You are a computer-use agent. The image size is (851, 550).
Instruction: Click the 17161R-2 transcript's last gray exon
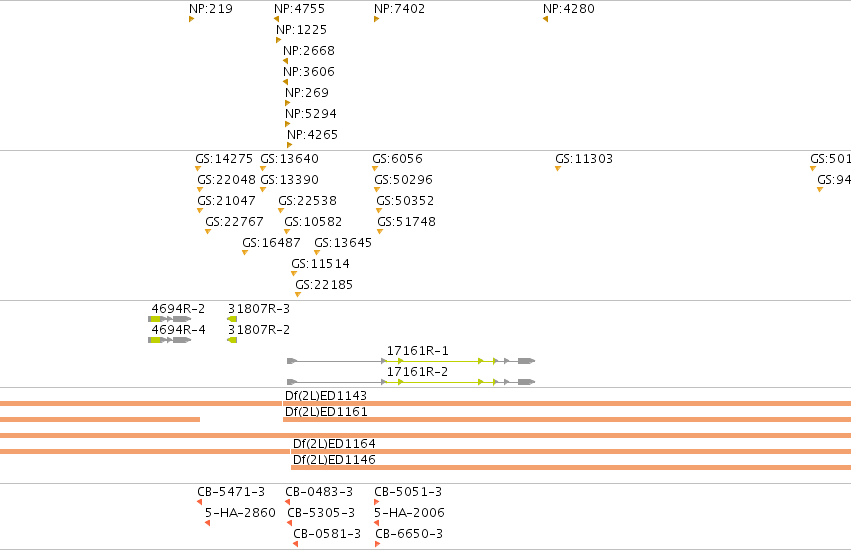pyautogui.click(x=526, y=382)
